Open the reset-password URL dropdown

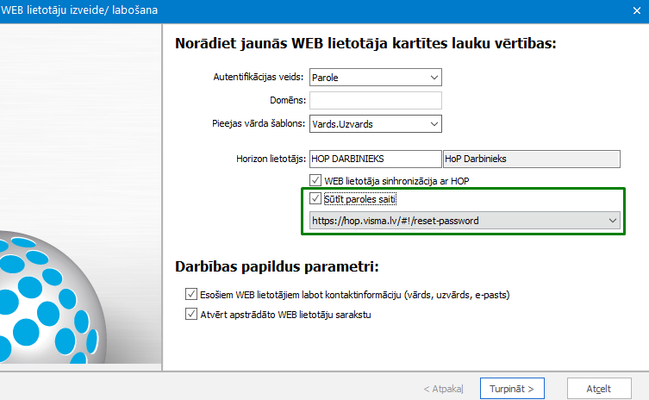coord(465,221)
